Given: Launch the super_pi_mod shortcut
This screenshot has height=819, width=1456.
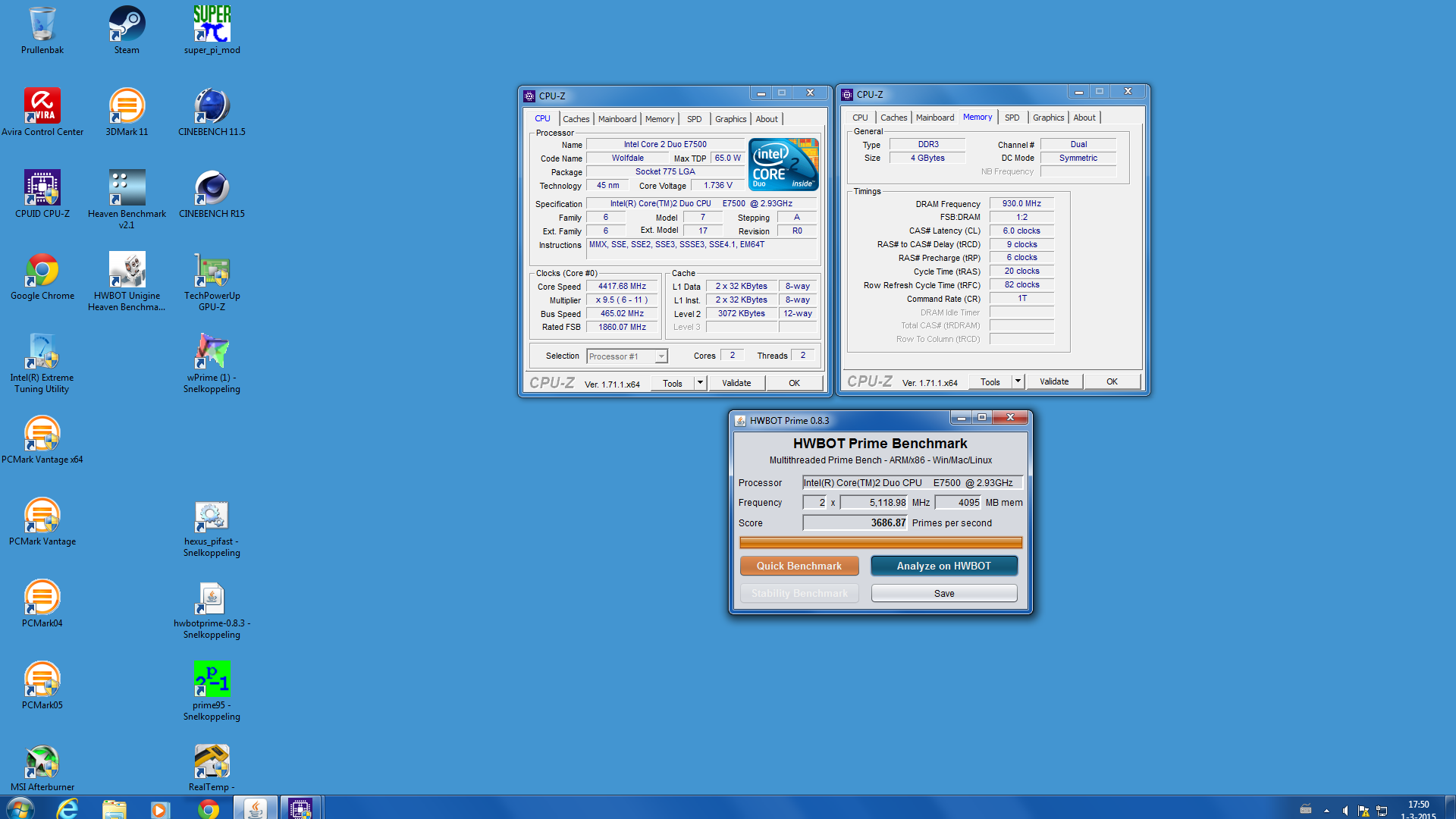Looking at the screenshot, I should tap(212, 30).
